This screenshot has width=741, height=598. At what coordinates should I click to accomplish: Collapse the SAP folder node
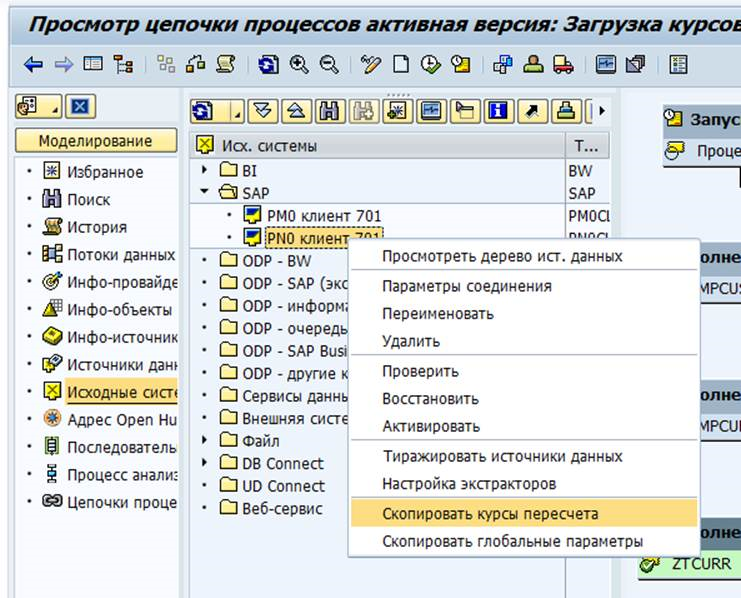[204, 191]
